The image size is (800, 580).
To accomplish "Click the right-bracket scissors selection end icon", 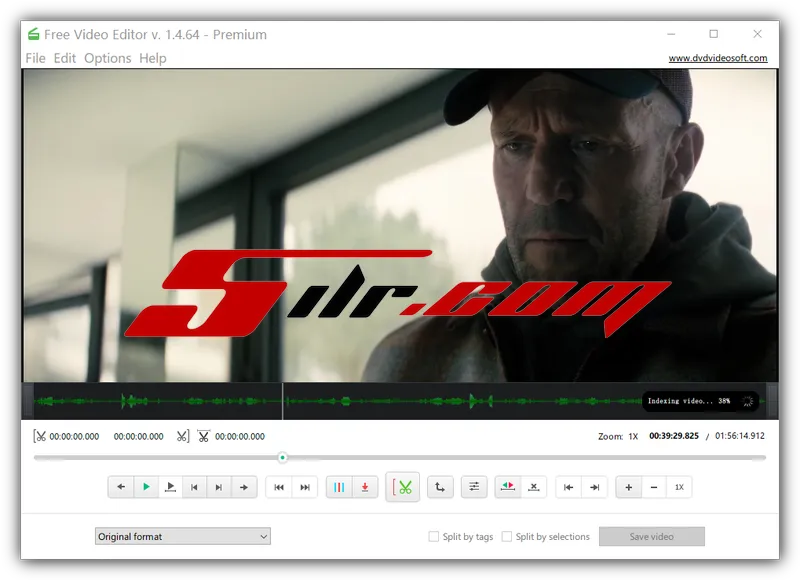I will (x=183, y=436).
